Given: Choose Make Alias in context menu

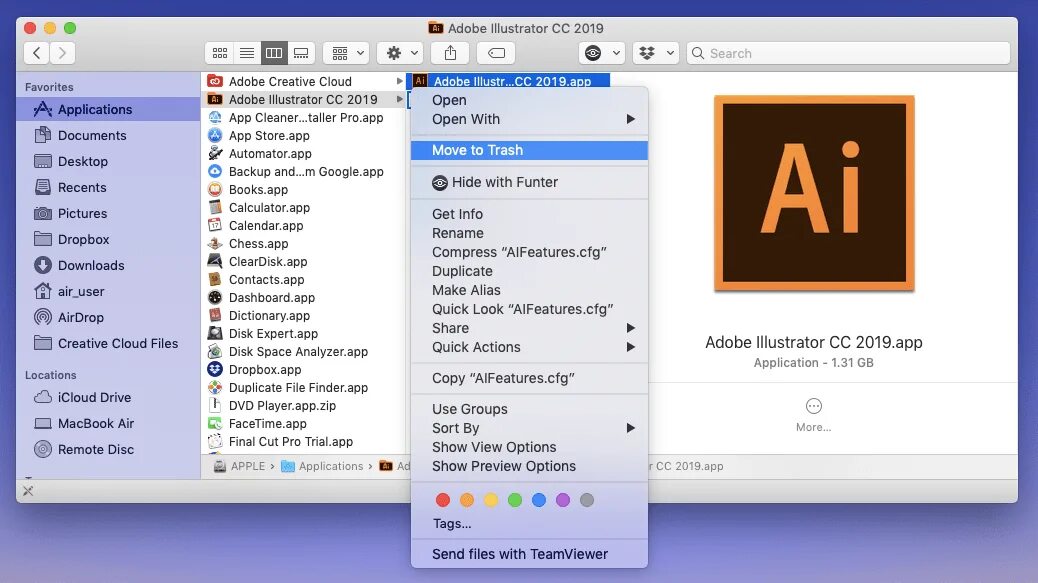Looking at the screenshot, I should coord(529,290).
